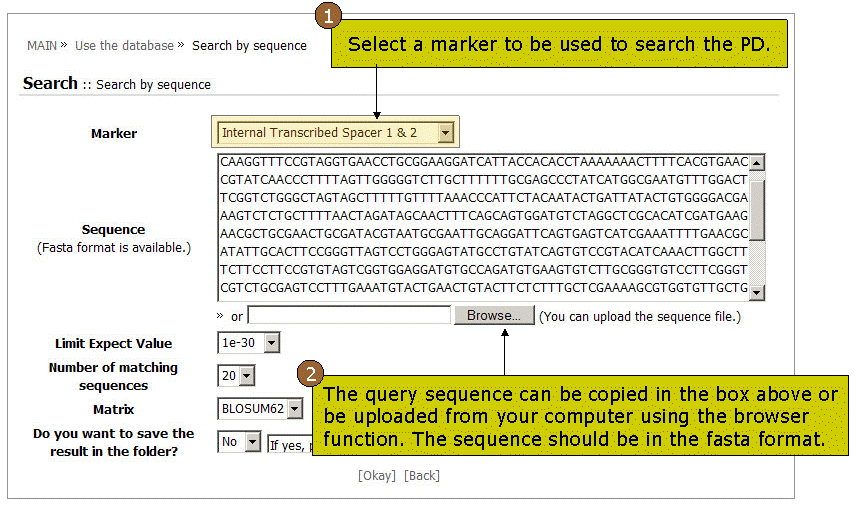The image size is (864, 508).
Task: Expand the Limit Expect Value dropdown
Action: [271, 344]
